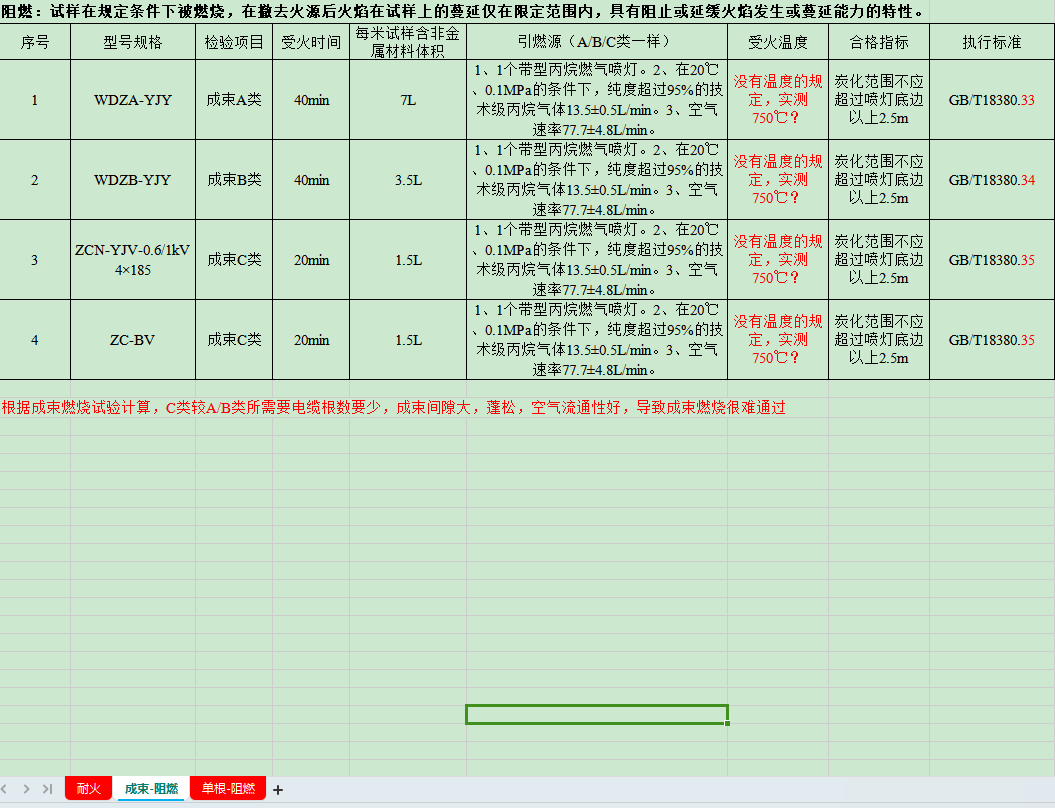Screen dimensions: 1055x808
Task: Click the 执行标准 header cell
Action: [x=991, y=43]
